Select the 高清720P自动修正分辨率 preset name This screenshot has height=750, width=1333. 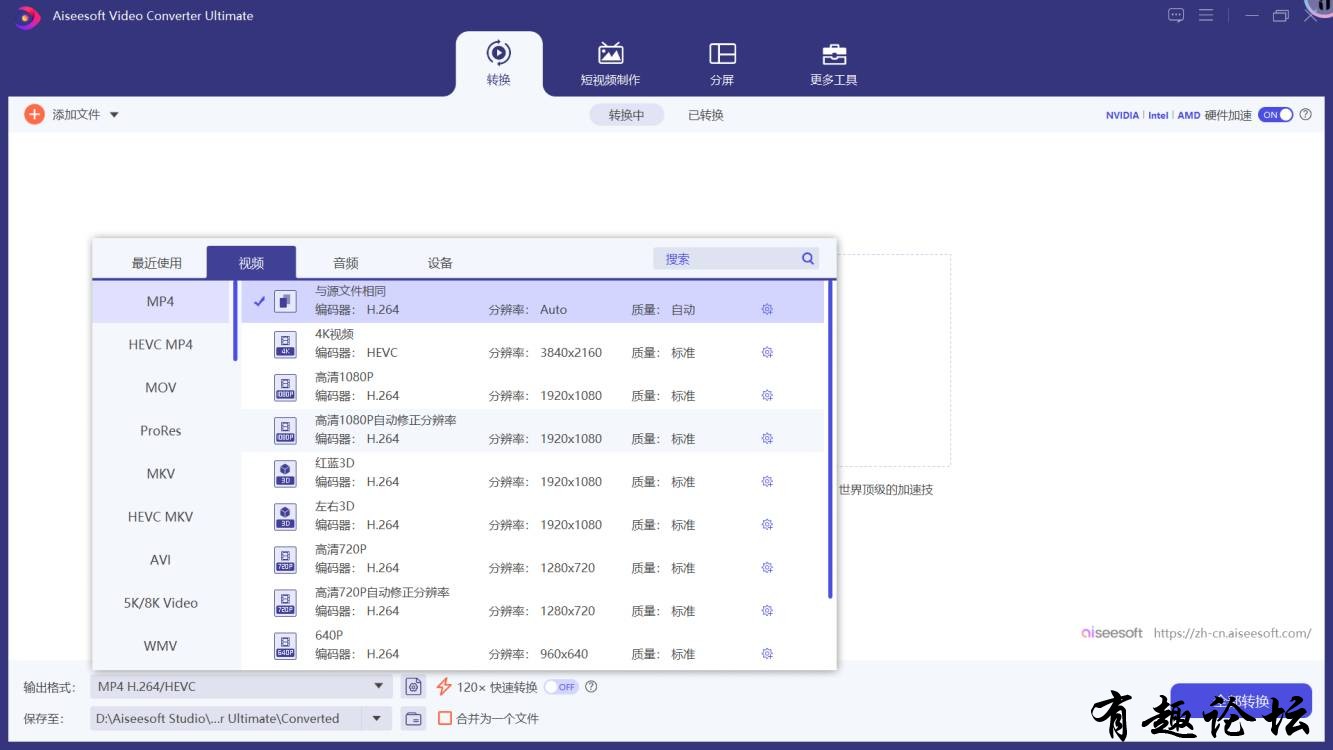click(x=382, y=592)
